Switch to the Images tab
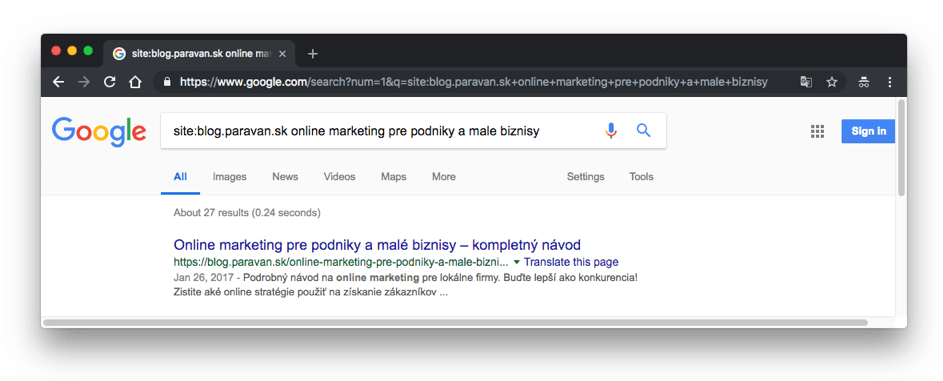 coord(230,177)
